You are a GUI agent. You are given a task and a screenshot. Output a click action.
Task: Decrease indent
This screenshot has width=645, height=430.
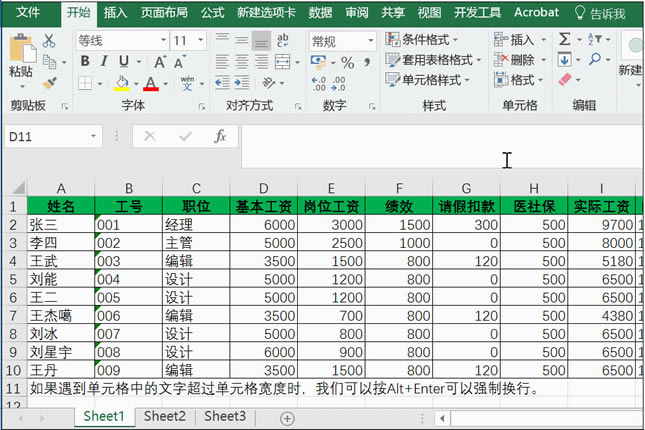point(223,83)
